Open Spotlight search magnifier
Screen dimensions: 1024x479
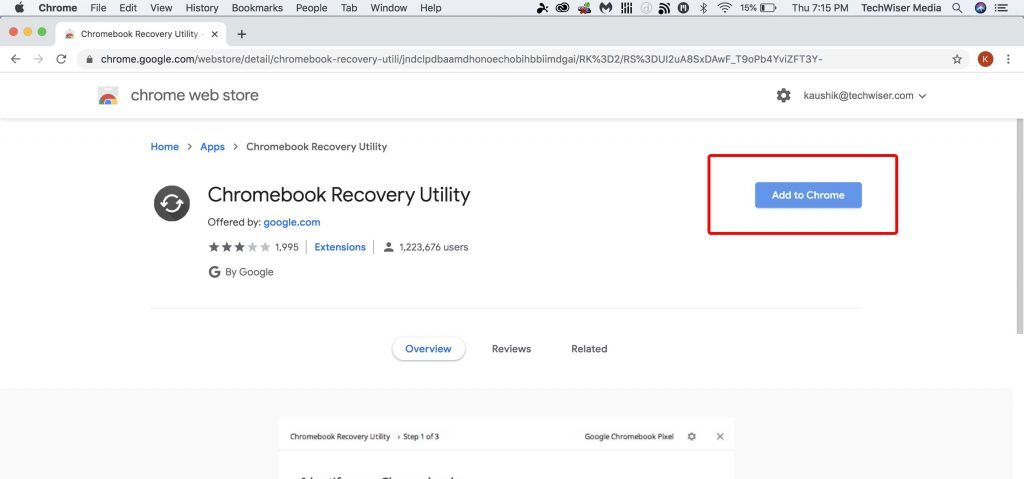click(957, 8)
